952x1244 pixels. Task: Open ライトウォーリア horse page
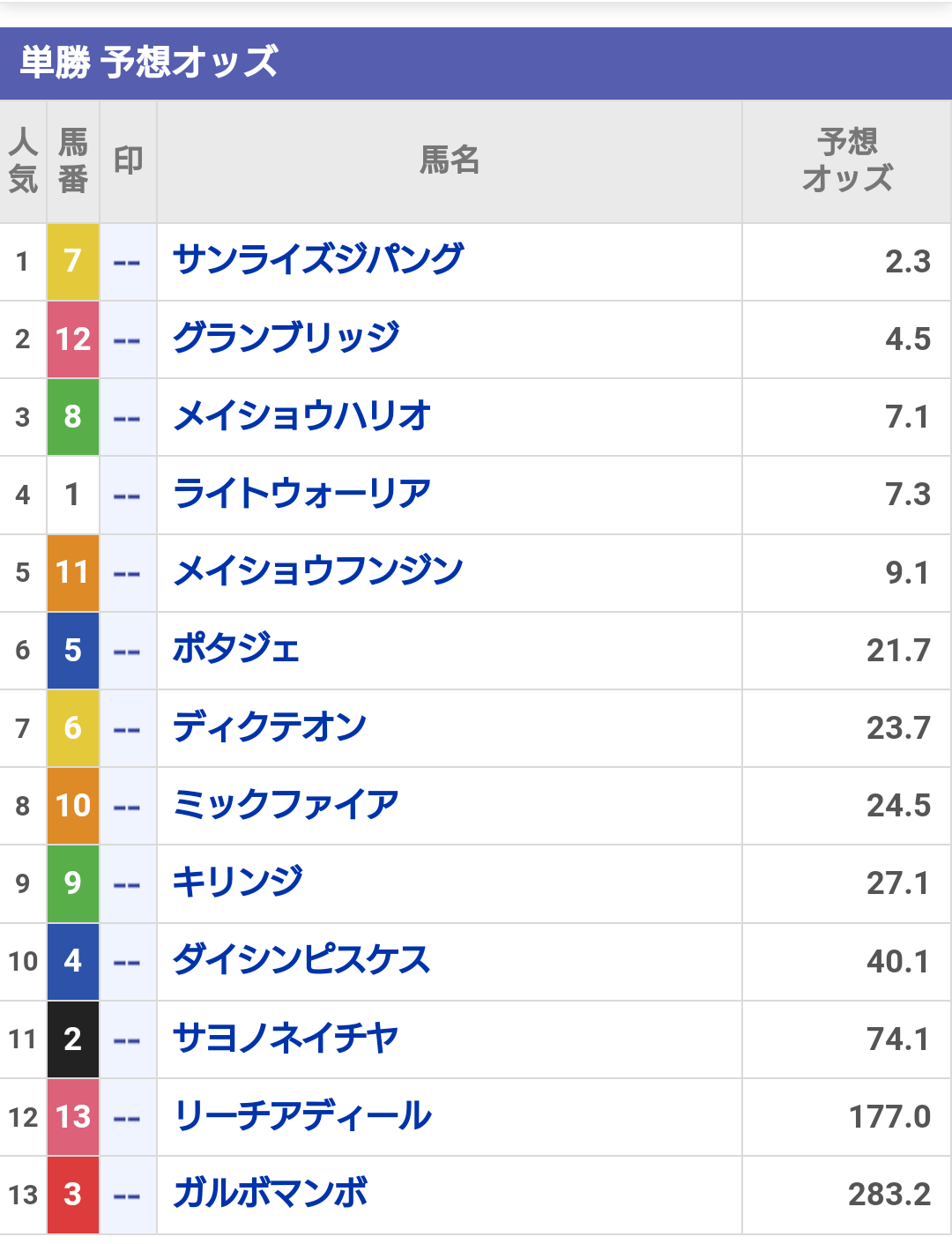(x=302, y=494)
